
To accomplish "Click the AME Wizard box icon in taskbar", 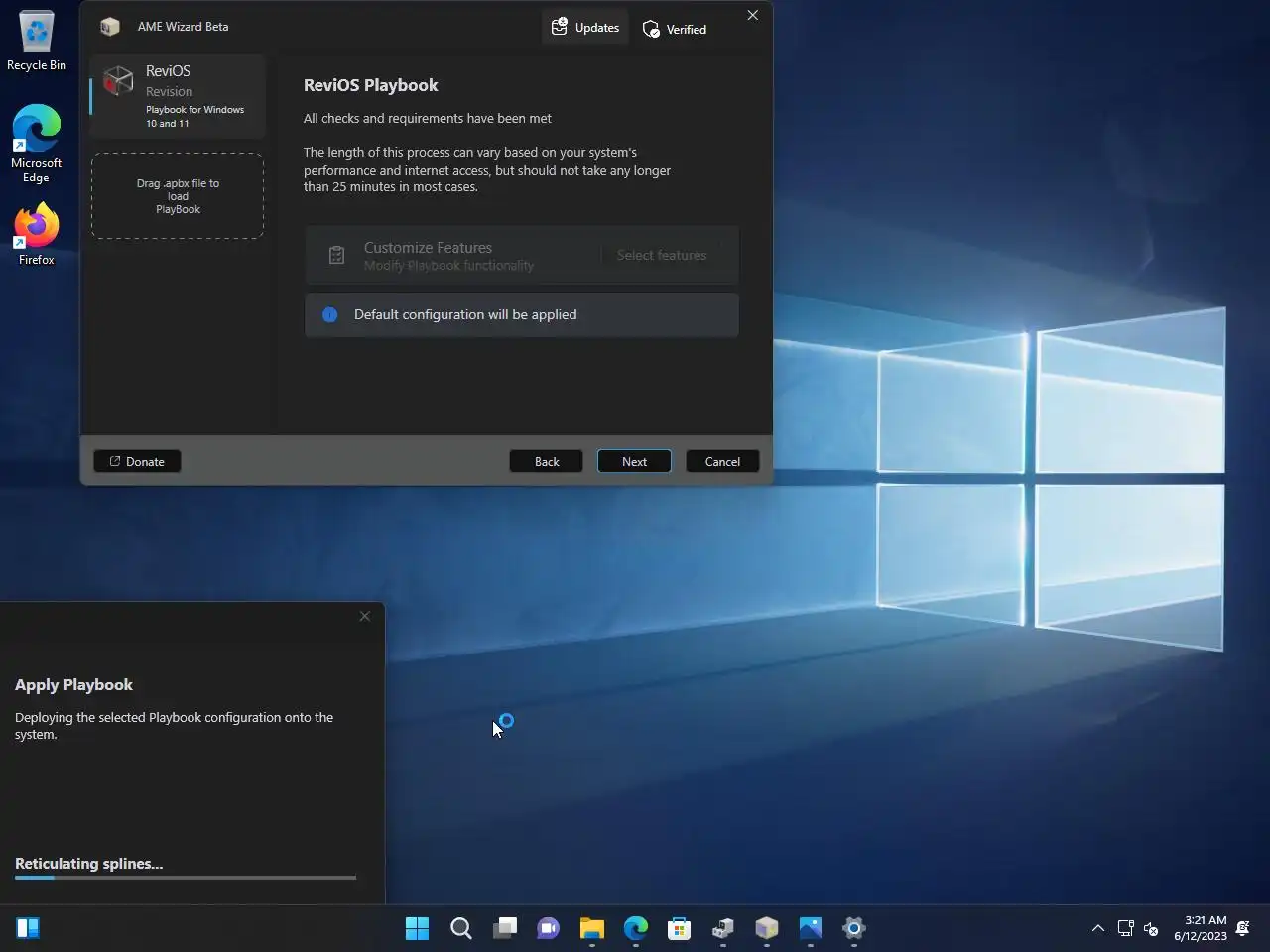I will click(x=767, y=928).
